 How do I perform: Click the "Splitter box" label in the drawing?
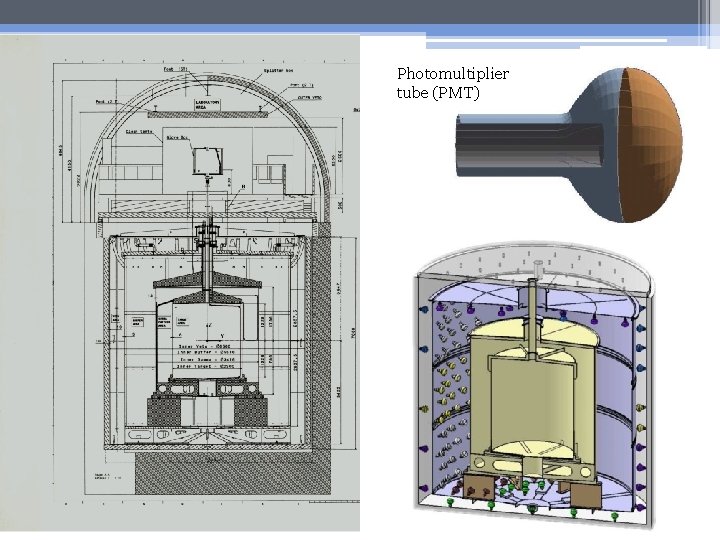coord(278,71)
